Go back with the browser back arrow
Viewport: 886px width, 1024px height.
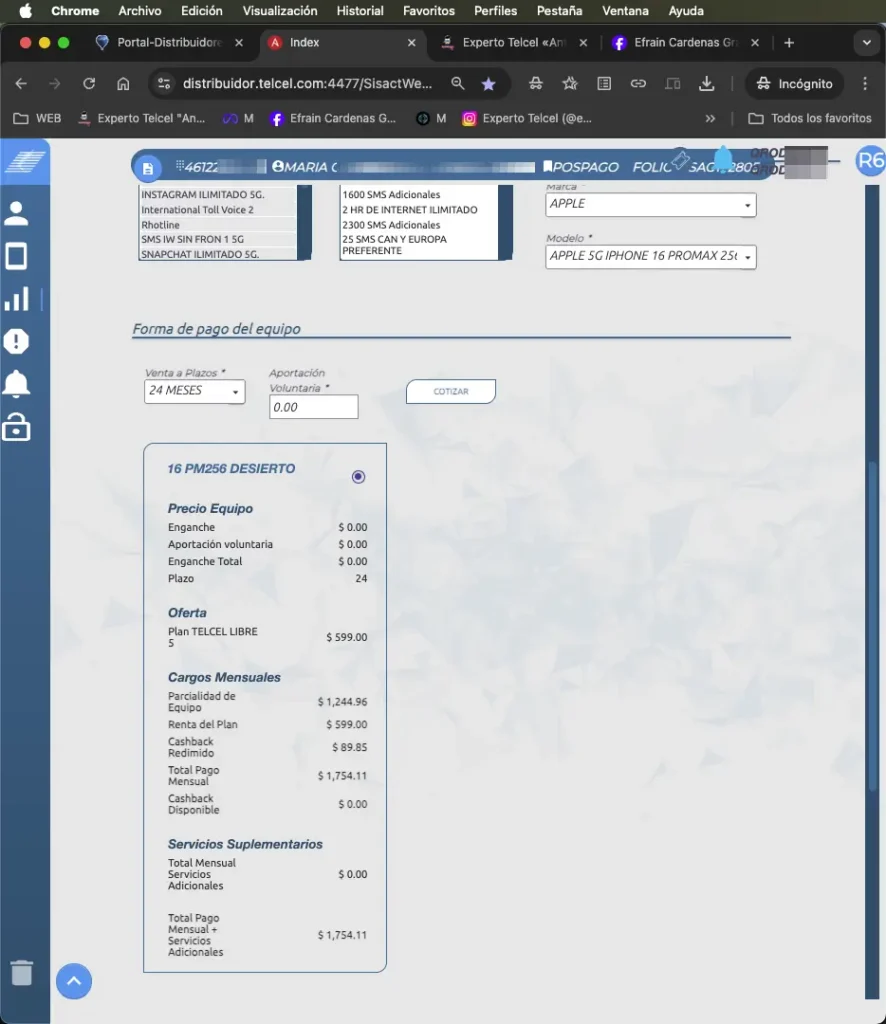click(x=21, y=84)
